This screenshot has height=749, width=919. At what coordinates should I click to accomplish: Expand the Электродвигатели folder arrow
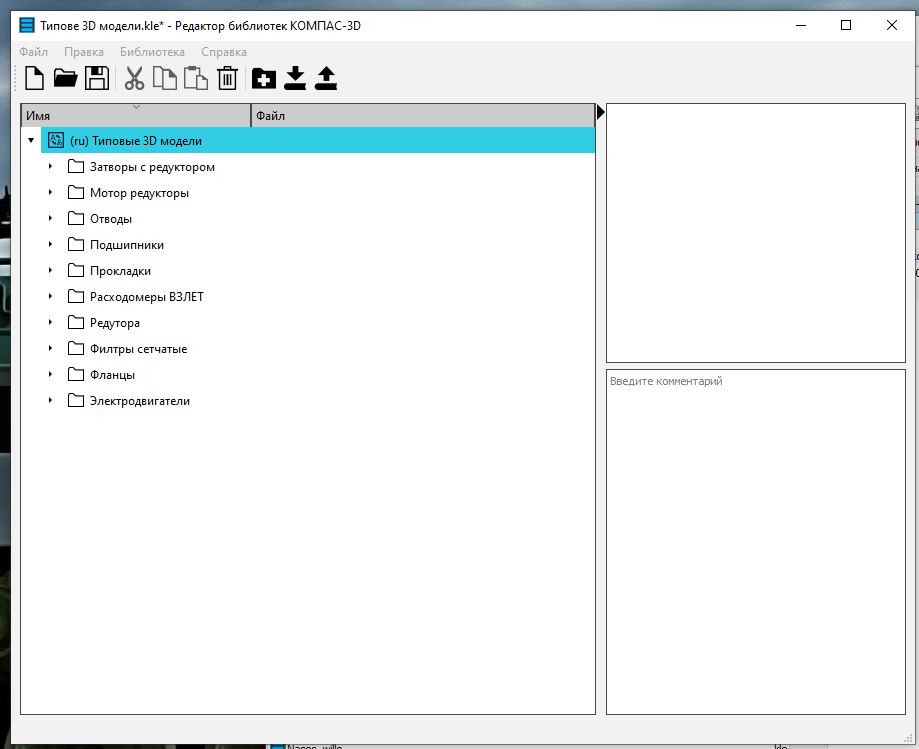(x=50, y=400)
